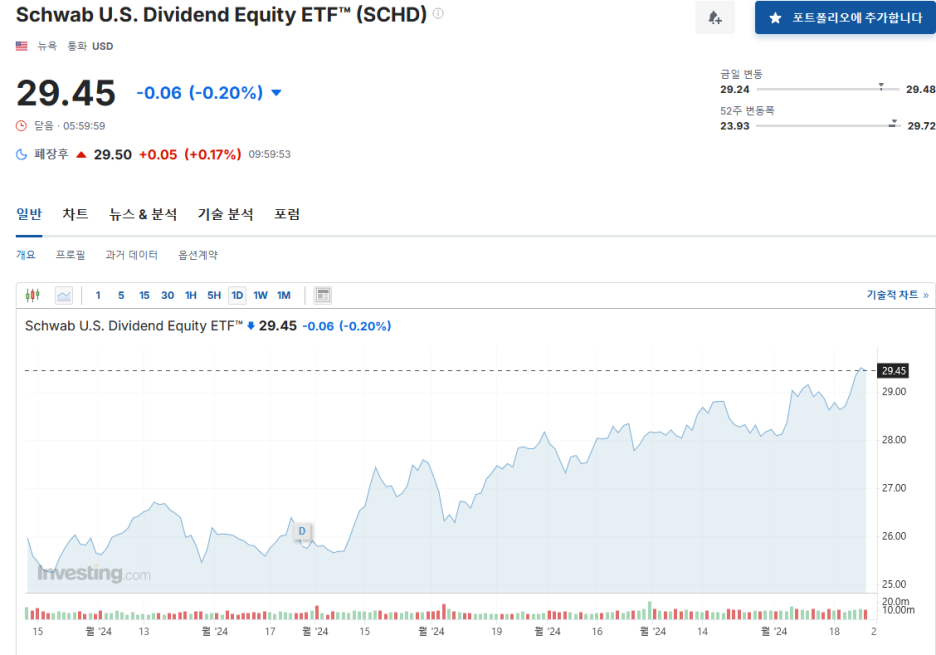
Task: Add SCHD to portfolio button
Action: tap(845, 18)
